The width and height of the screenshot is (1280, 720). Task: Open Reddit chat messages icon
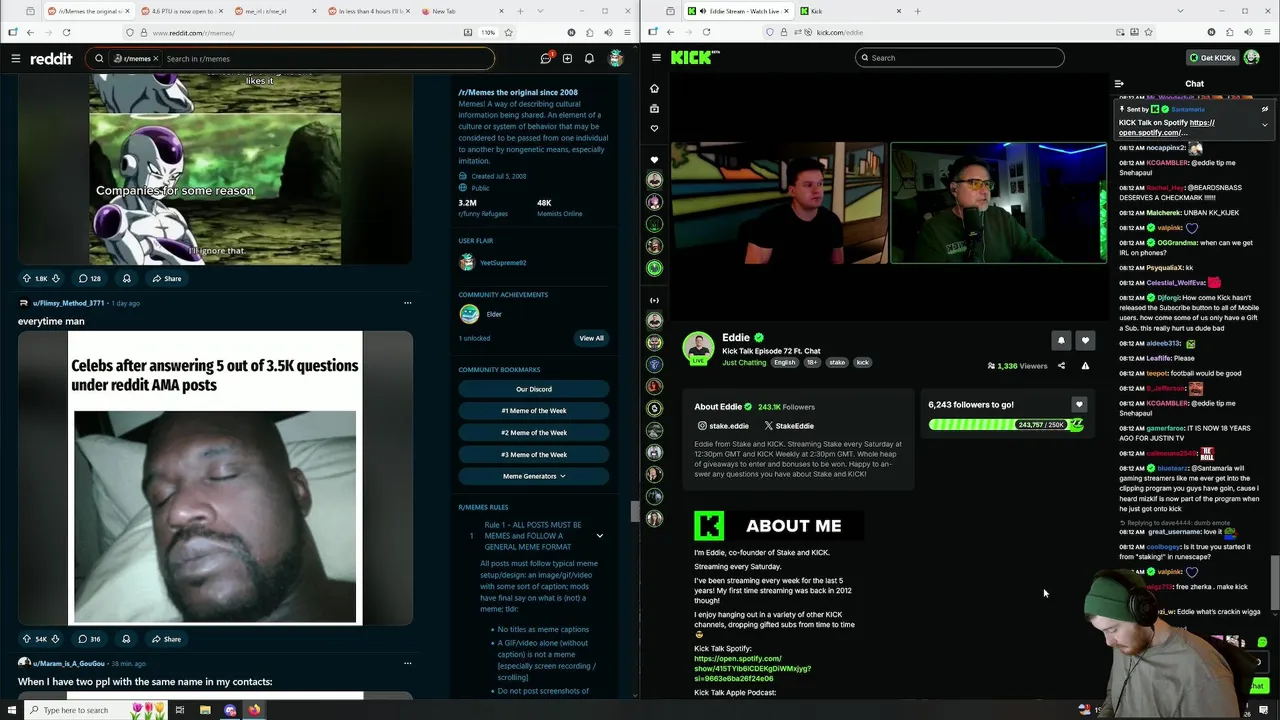point(546,58)
